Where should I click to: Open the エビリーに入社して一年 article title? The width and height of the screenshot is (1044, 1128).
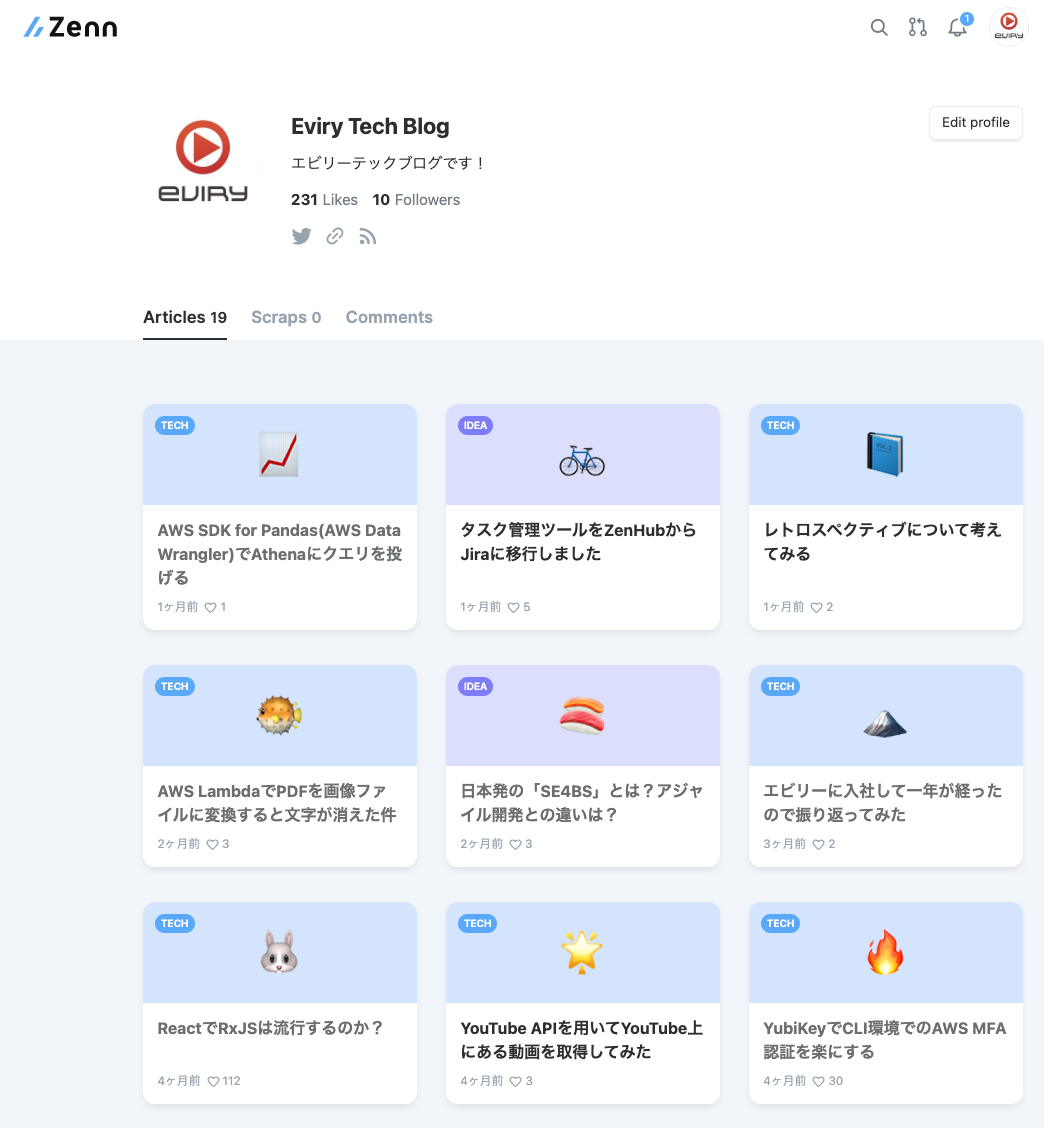pos(882,803)
